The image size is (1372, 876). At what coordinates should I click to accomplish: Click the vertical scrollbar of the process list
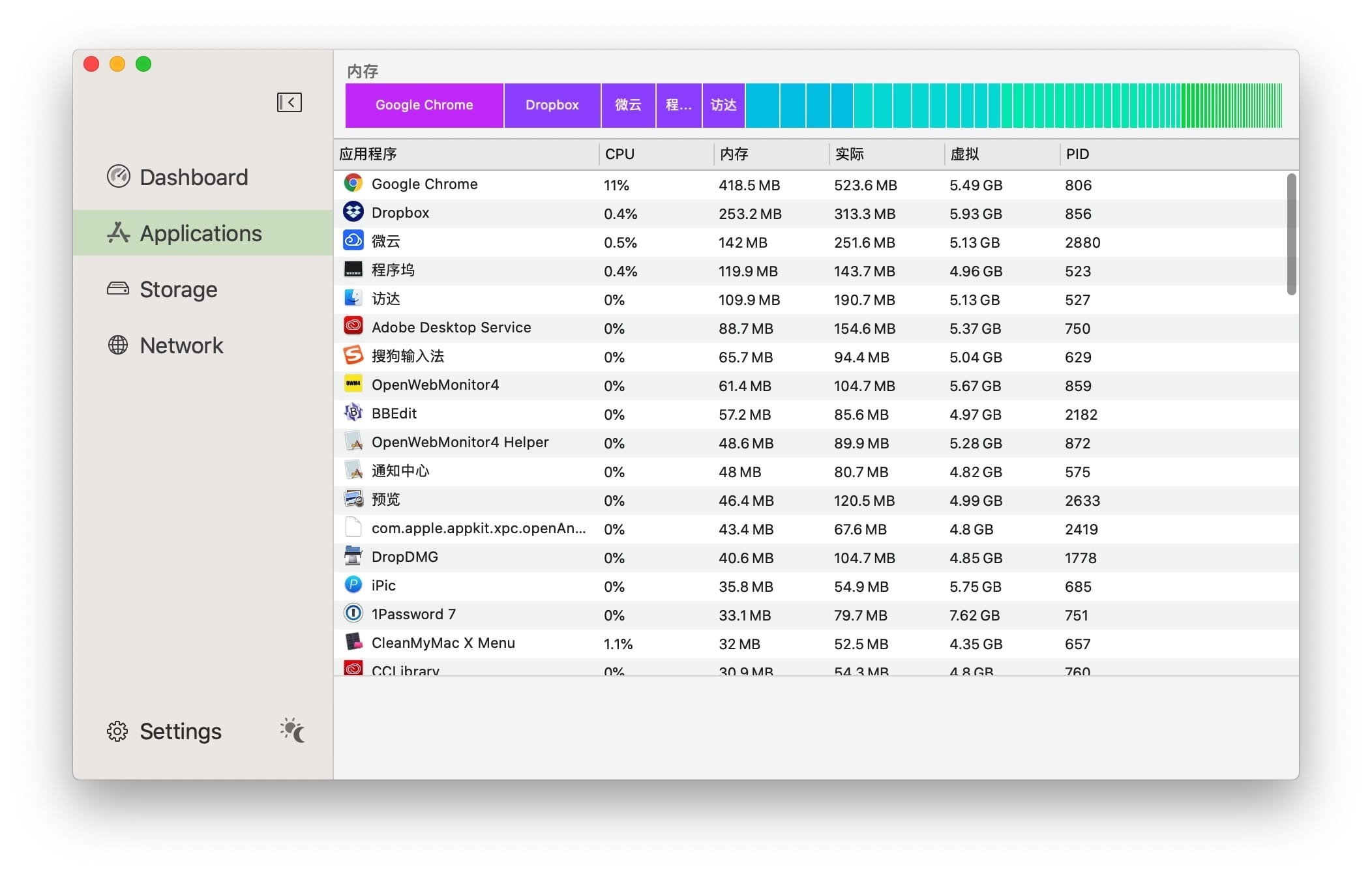coord(1291,235)
